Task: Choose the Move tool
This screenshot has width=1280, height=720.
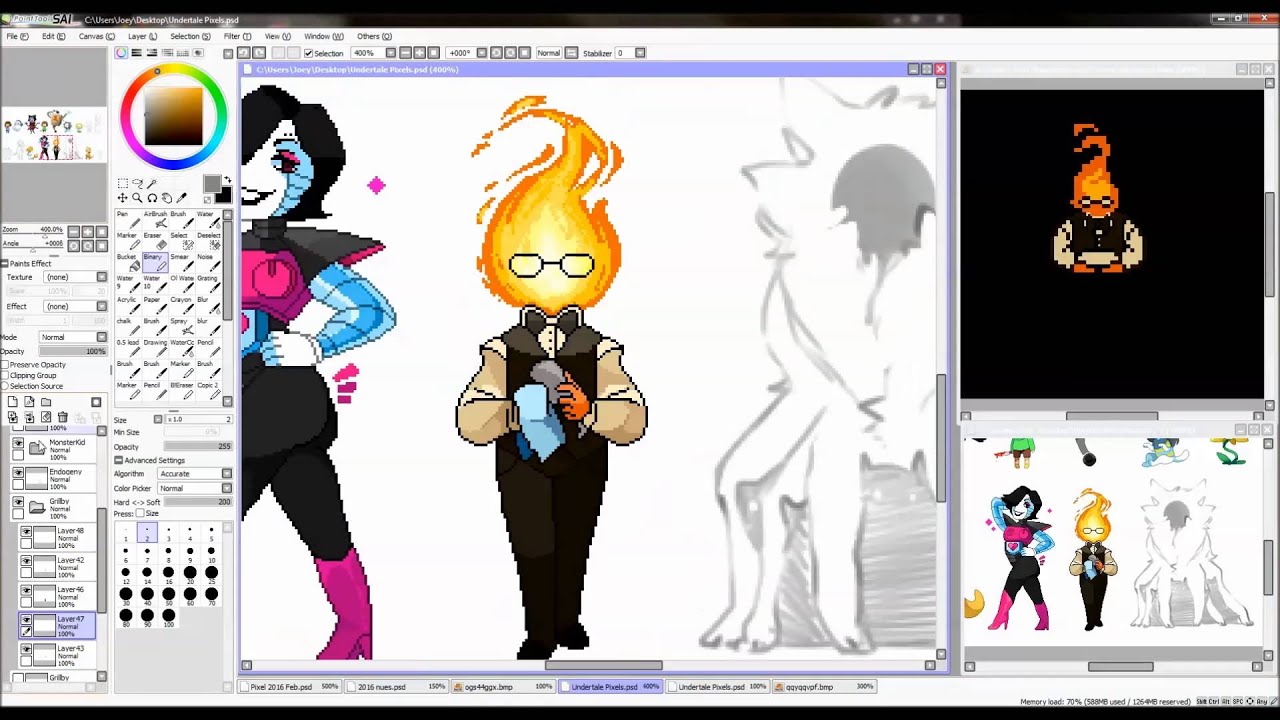Action: pos(122,198)
